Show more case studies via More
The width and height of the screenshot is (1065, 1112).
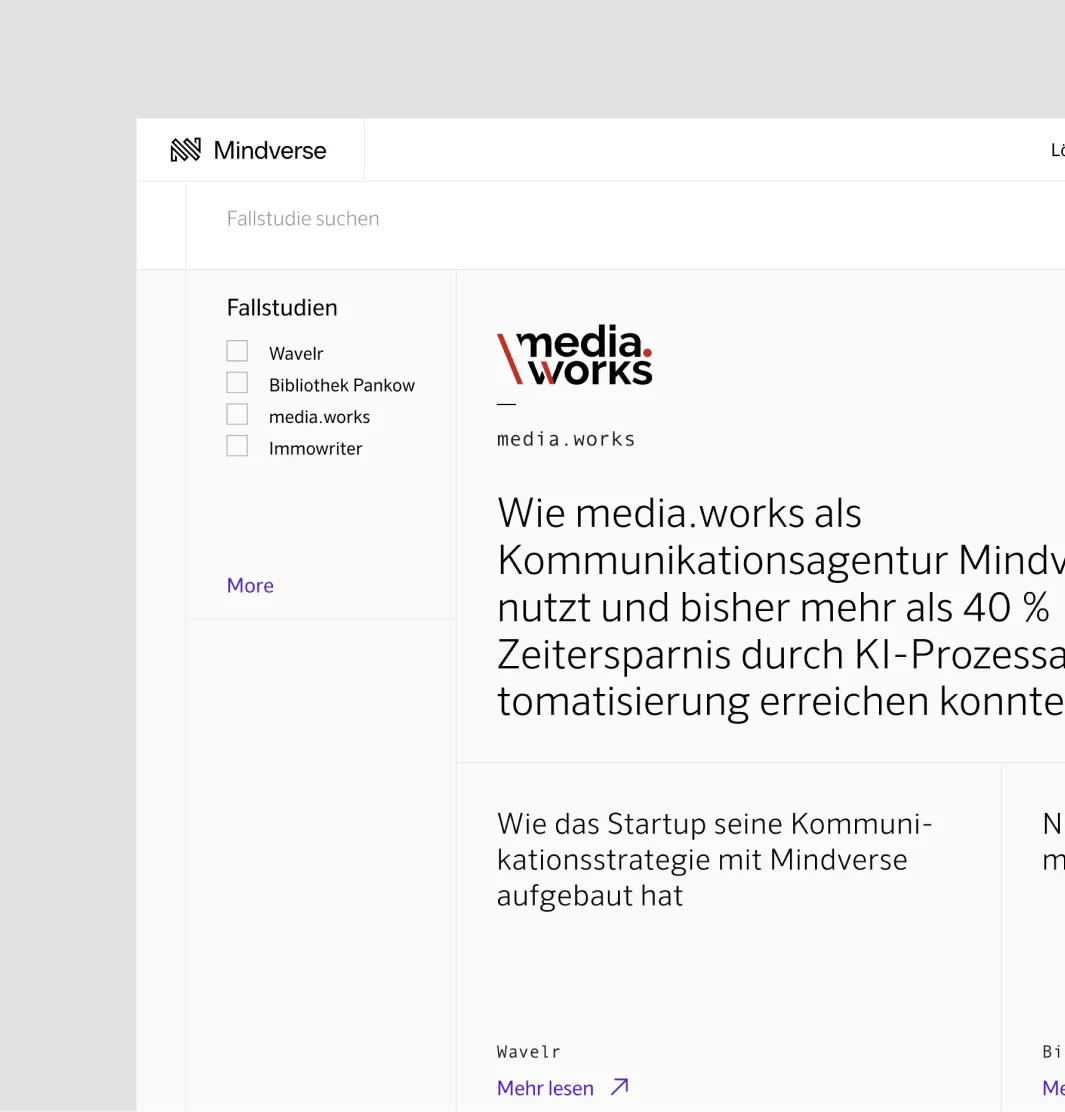250,585
